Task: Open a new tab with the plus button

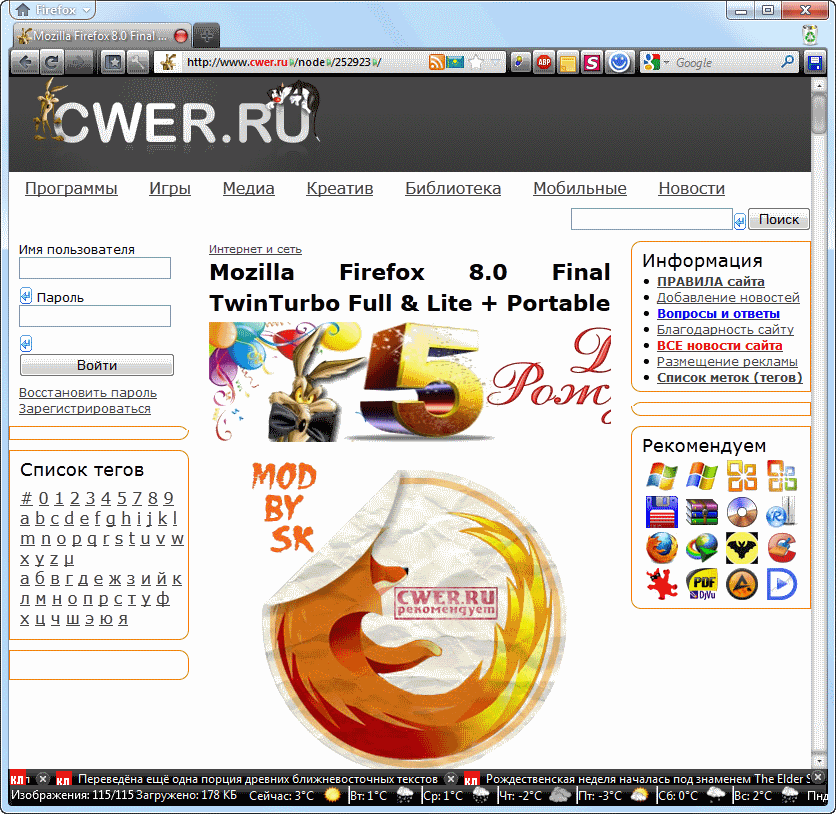Action: pyautogui.click(x=206, y=35)
